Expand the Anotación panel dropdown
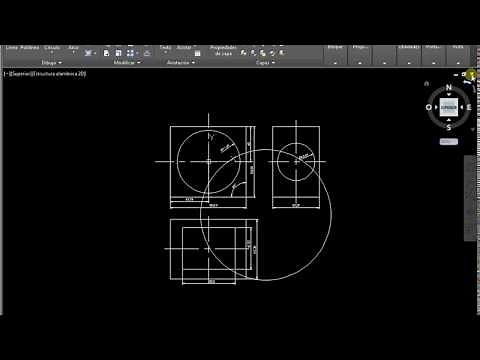The height and width of the screenshot is (360, 480). point(181,62)
